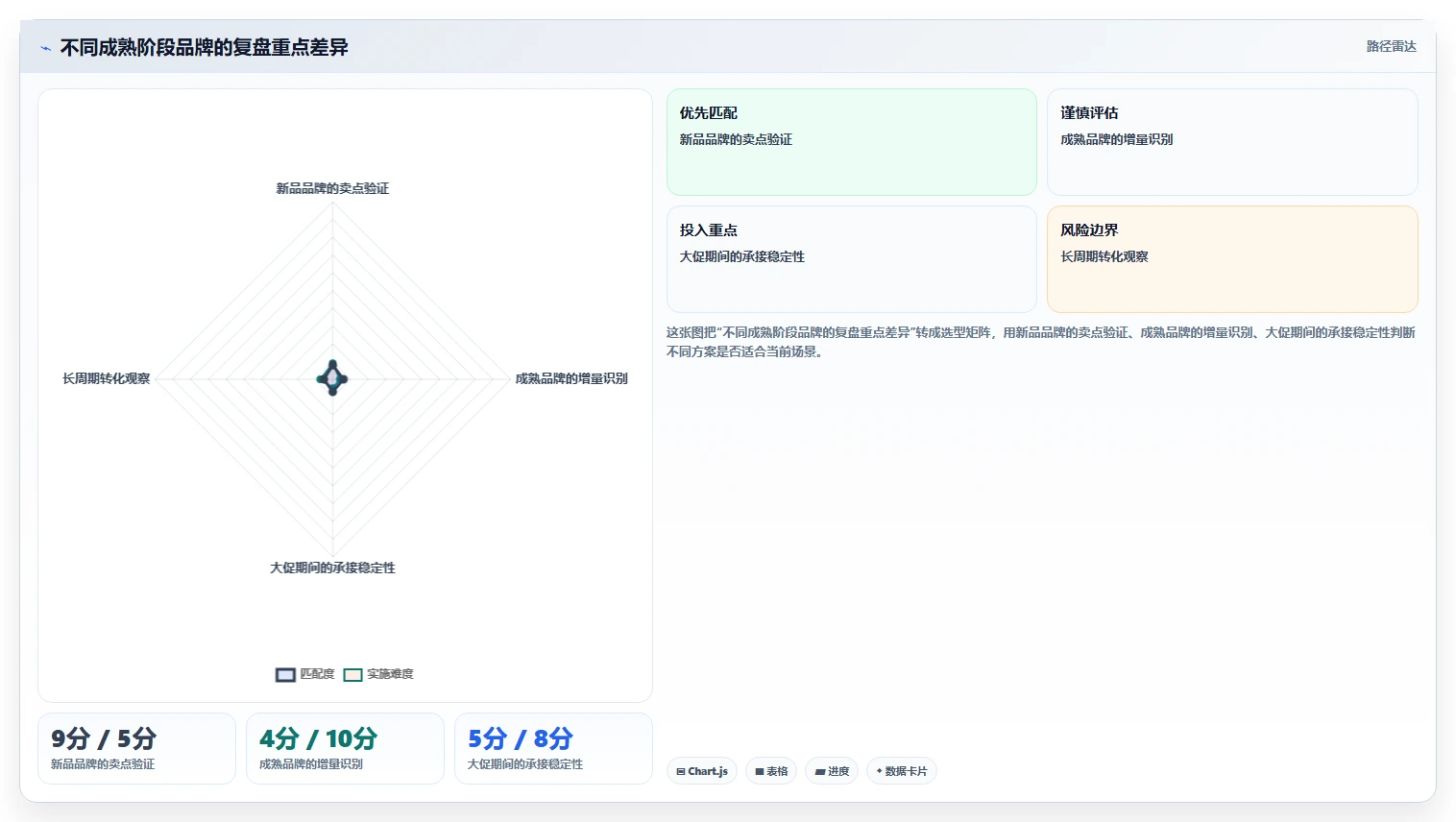Click radar axis label 成熟品牌的增量识别
Viewport: 1456px width, 822px height.
tap(571, 378)
